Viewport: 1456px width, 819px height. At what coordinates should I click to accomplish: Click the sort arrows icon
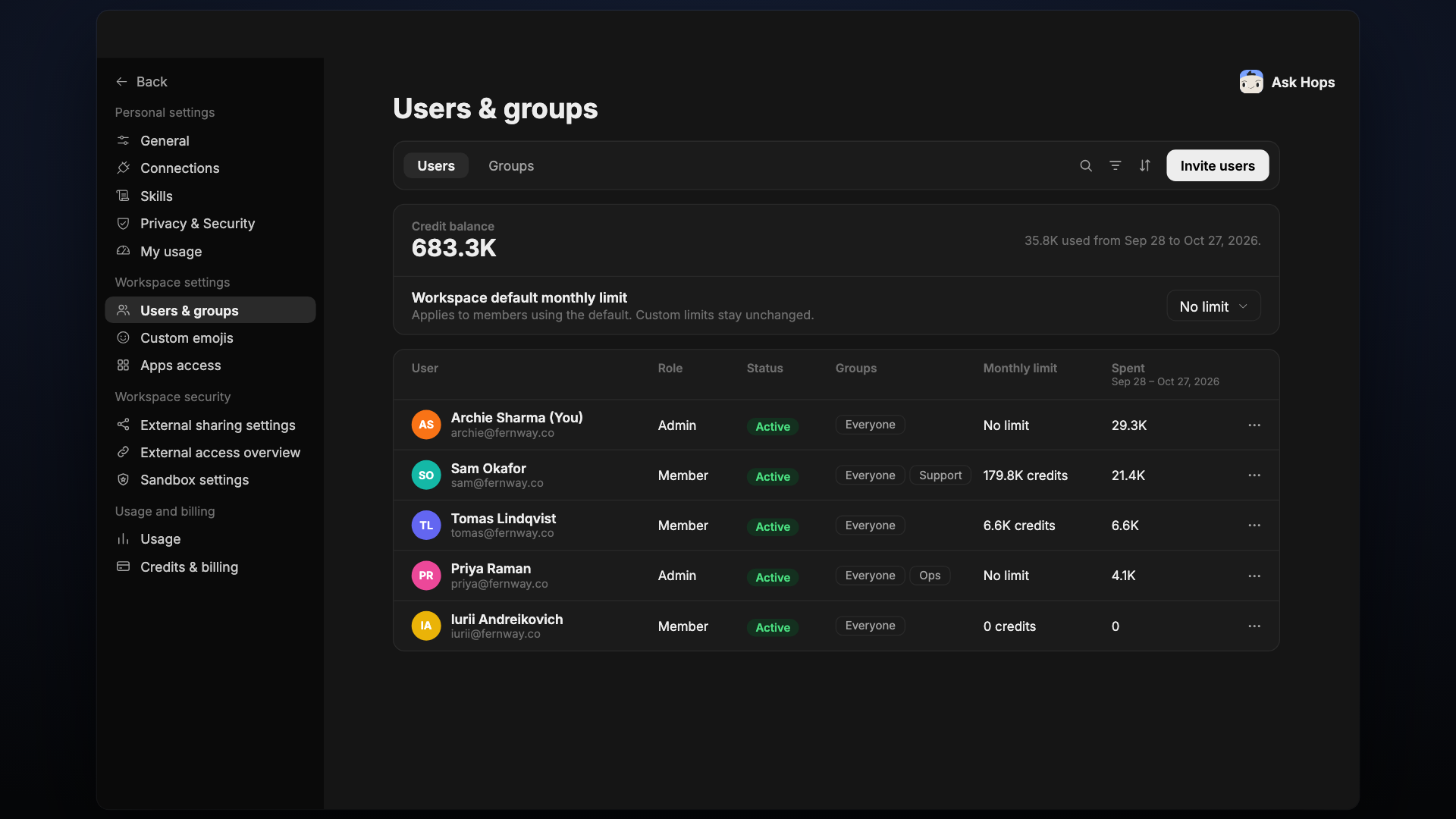pyautogui.click(x=1144, y=165)
